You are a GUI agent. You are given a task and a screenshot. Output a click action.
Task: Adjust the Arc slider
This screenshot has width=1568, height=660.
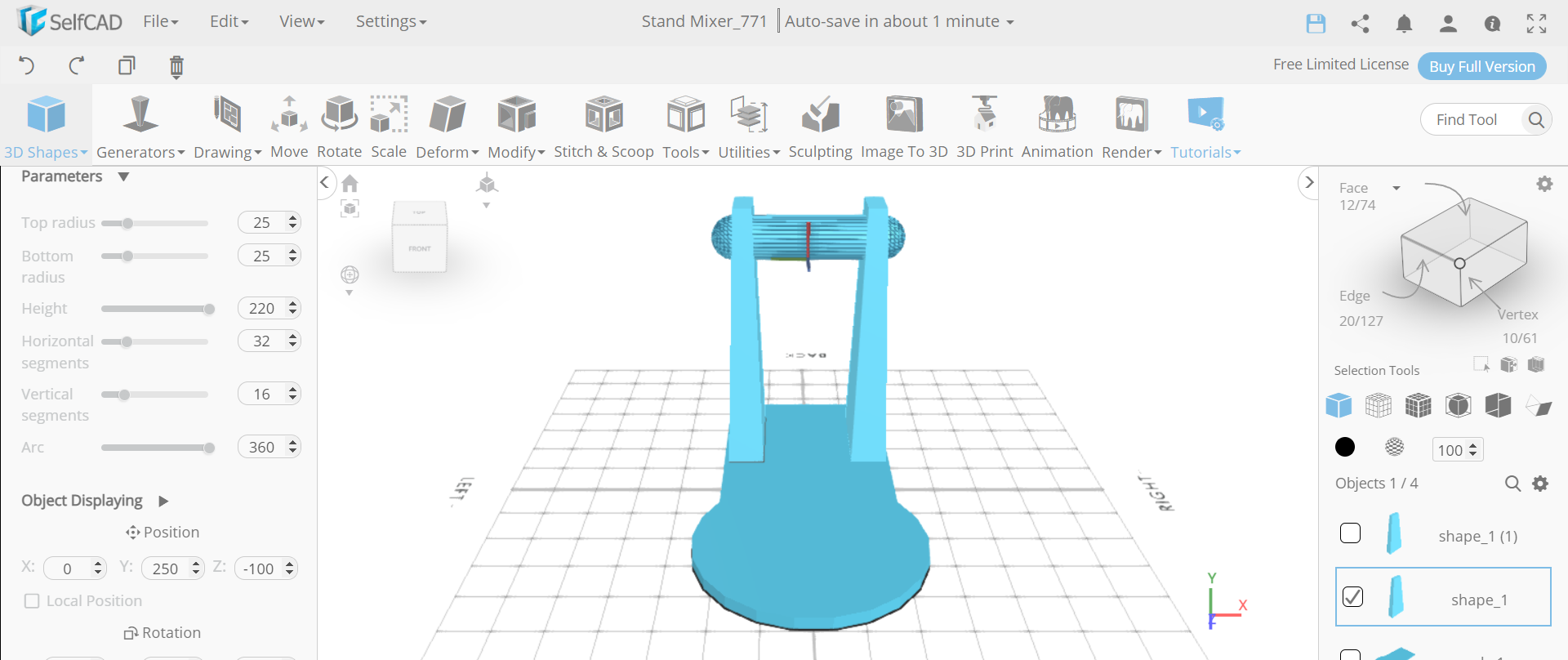coord(157,448)
